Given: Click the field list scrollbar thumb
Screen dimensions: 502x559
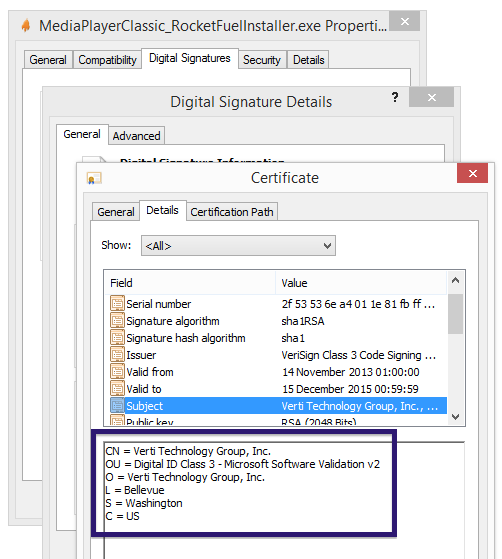Looking at the screenshot, I should coord(455,314).
